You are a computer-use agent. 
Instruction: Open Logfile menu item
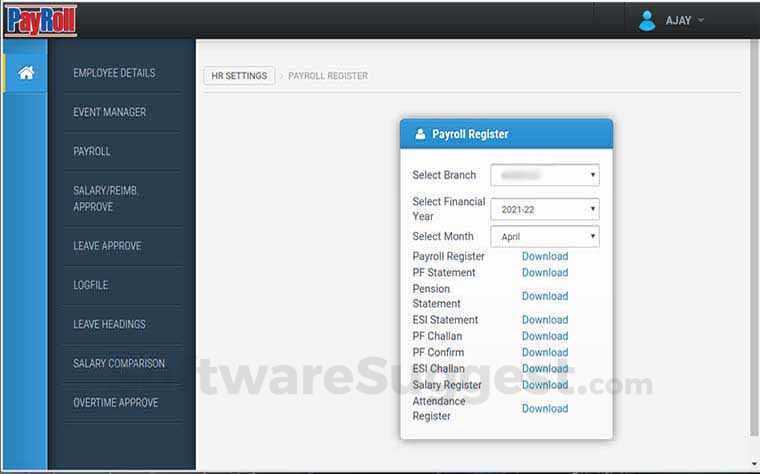91,285
